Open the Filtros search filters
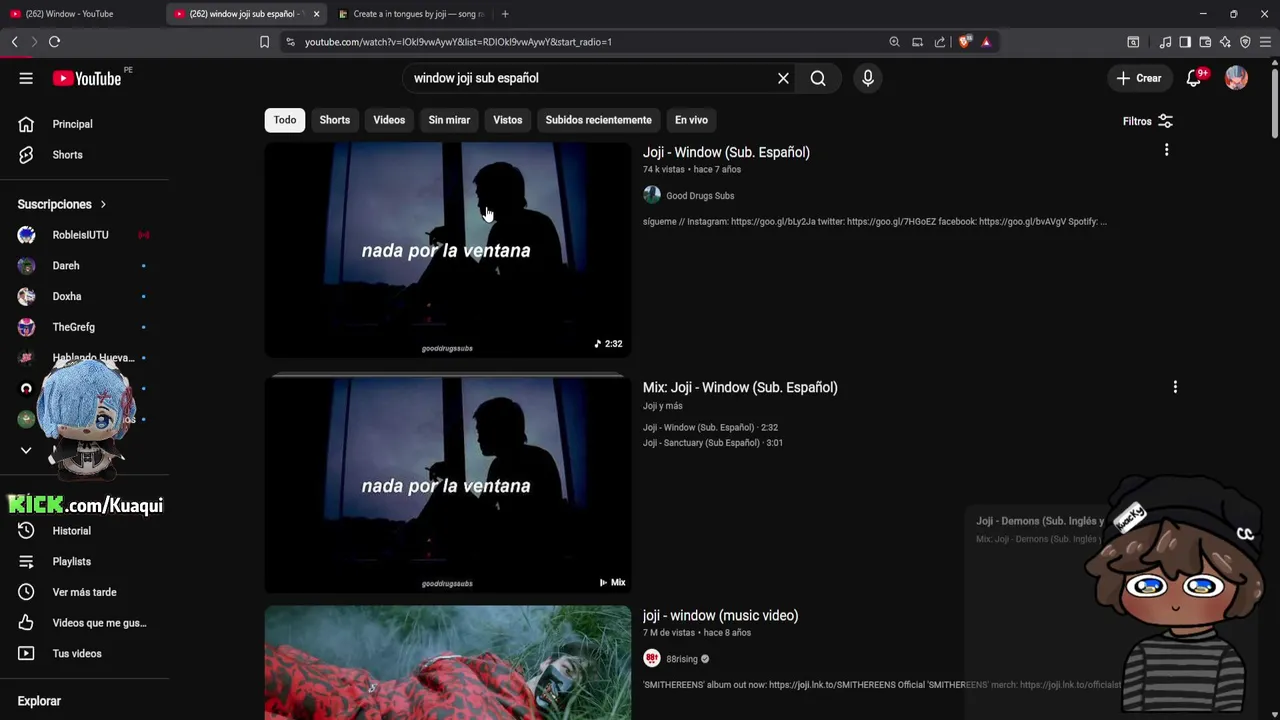1280x720 pixels. click(x=1148, y=121)
